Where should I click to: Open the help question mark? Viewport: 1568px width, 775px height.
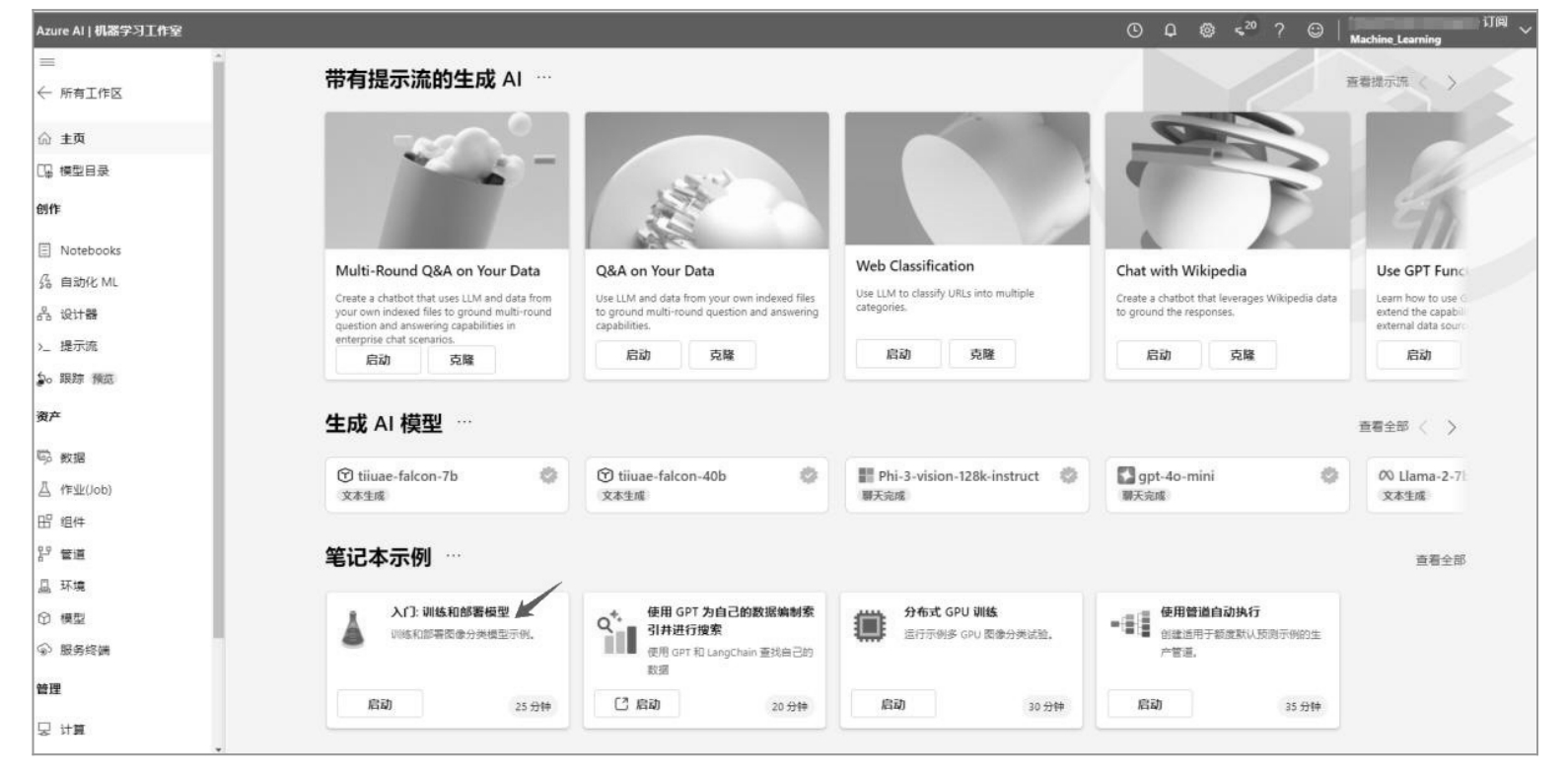1279,31
